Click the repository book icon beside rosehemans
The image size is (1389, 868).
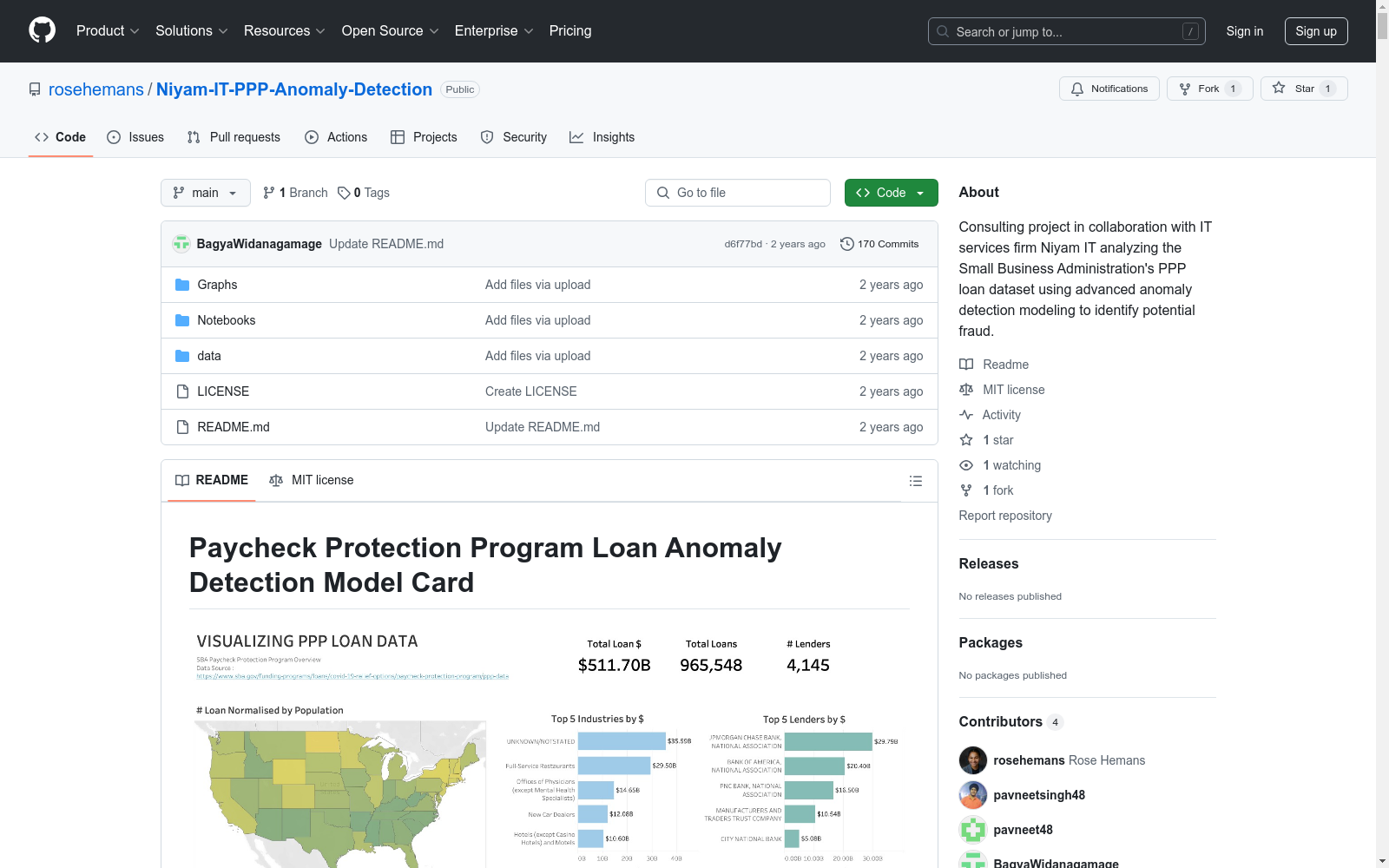pyautogui.click(x=35, y=89)
